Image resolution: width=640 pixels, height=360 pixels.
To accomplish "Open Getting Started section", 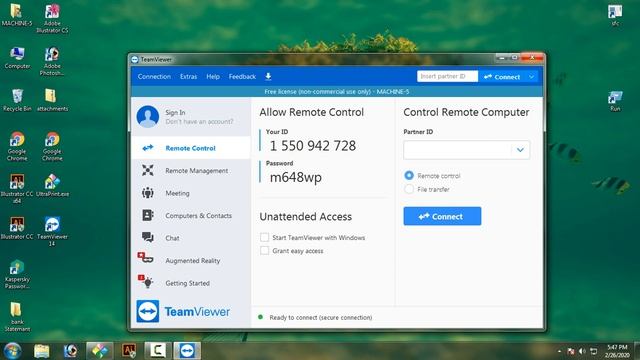I will 191,283.
